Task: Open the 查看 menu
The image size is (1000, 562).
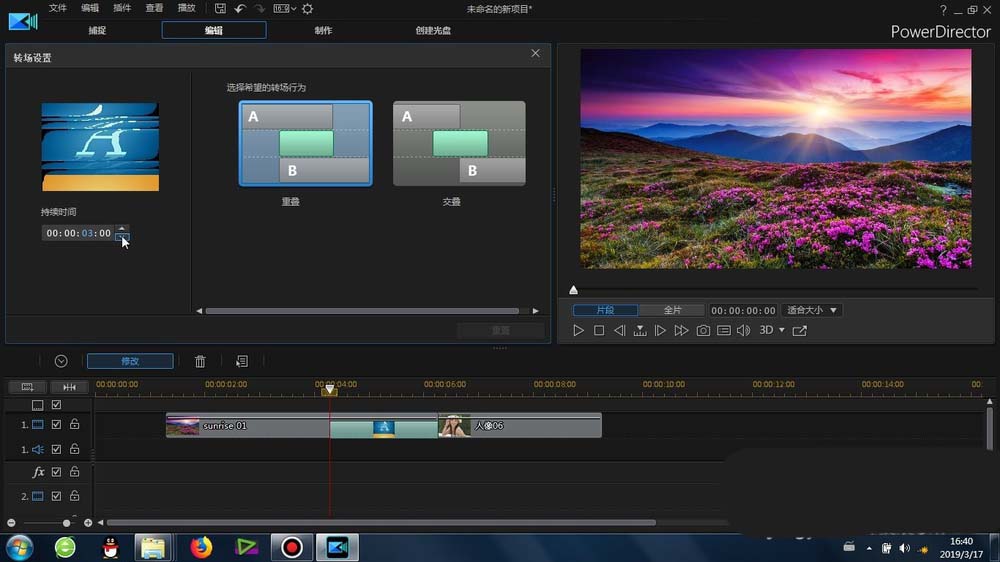Action: [x=154, y=8]
